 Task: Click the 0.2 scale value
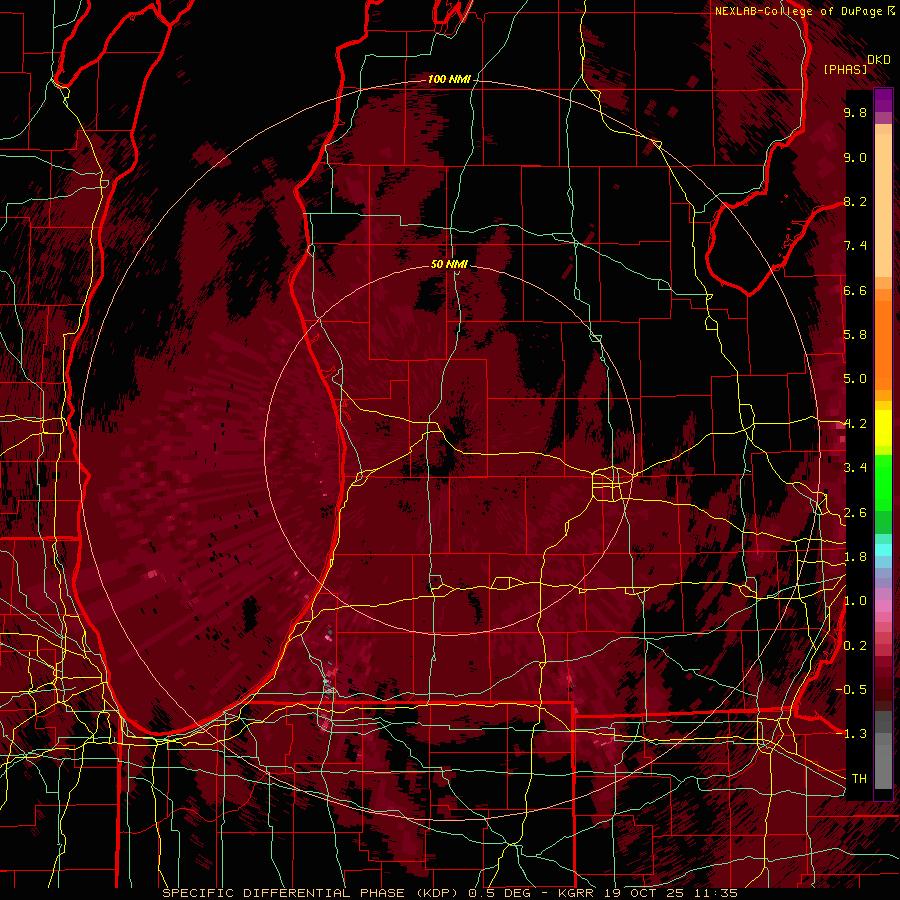pos(855,646)
